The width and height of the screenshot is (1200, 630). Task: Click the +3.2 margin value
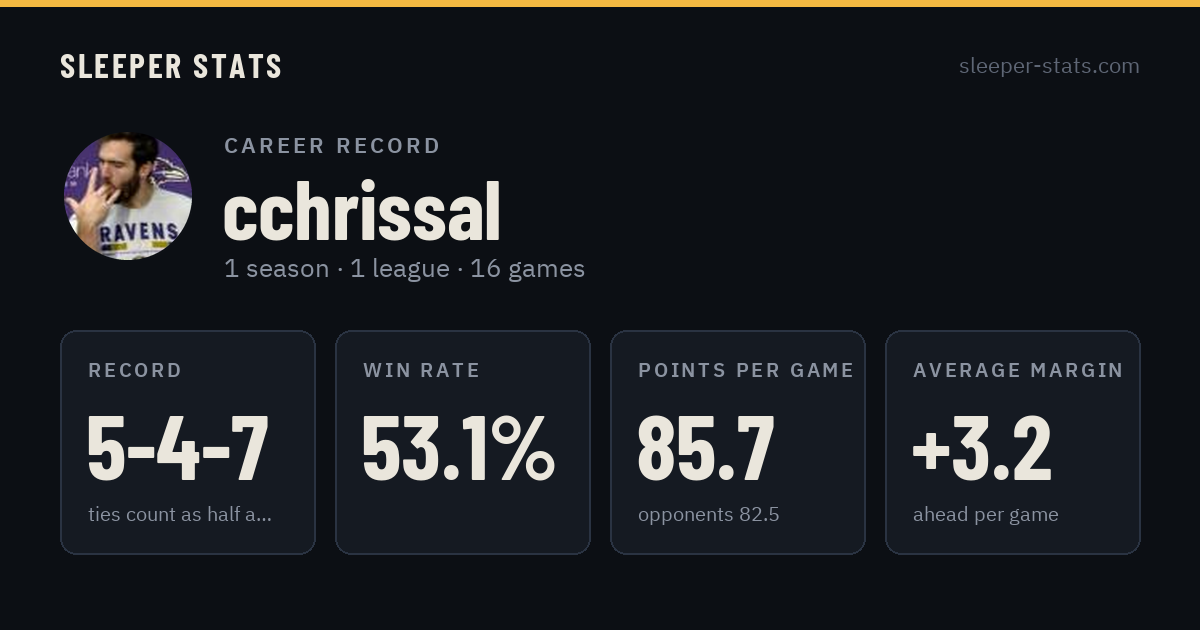point(982,448)
